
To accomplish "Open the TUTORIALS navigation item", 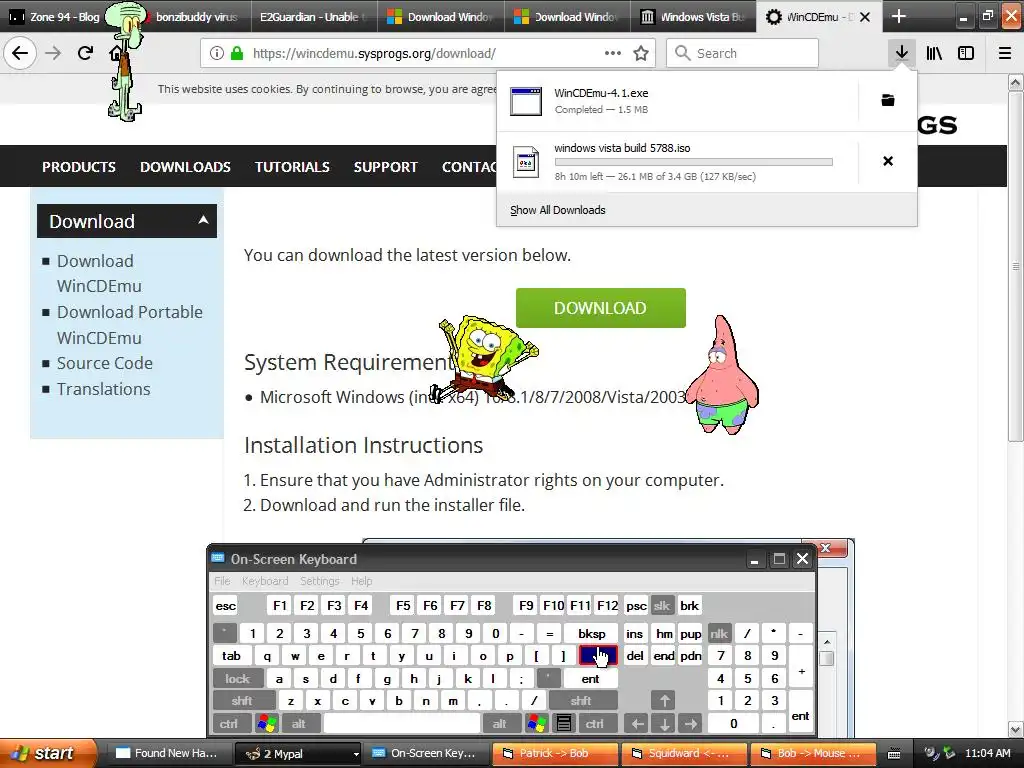I will tap(292, 167).
